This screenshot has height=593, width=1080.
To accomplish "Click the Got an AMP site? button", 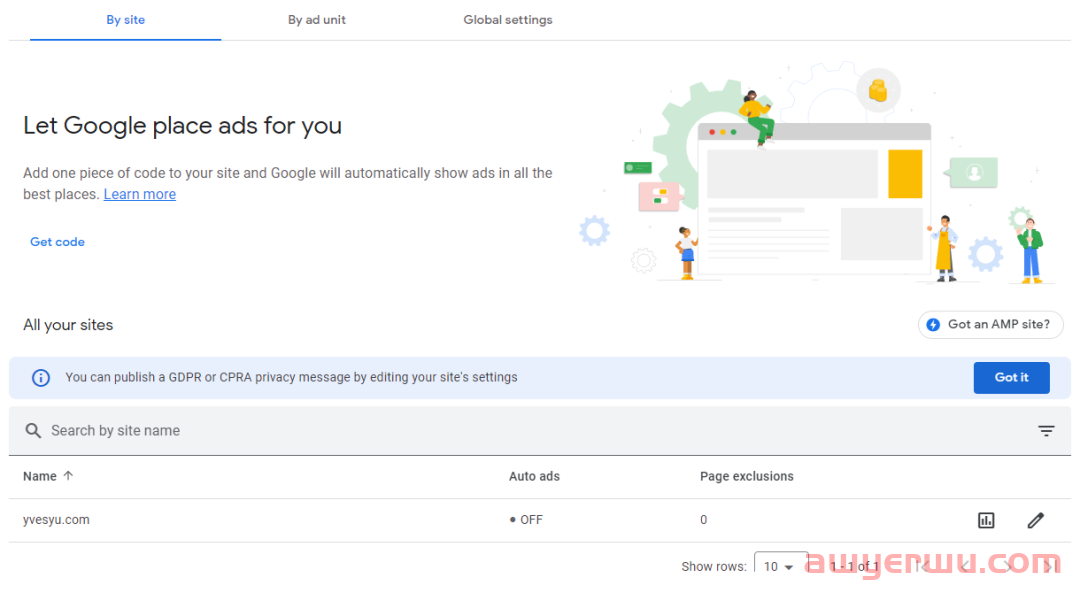I will coord(990,325).
